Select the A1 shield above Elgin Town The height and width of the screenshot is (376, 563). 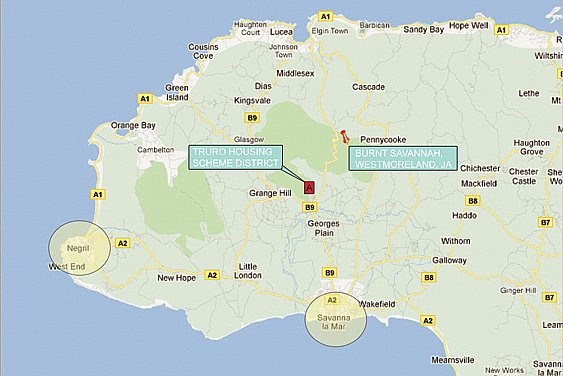click(x=325, y=17)
